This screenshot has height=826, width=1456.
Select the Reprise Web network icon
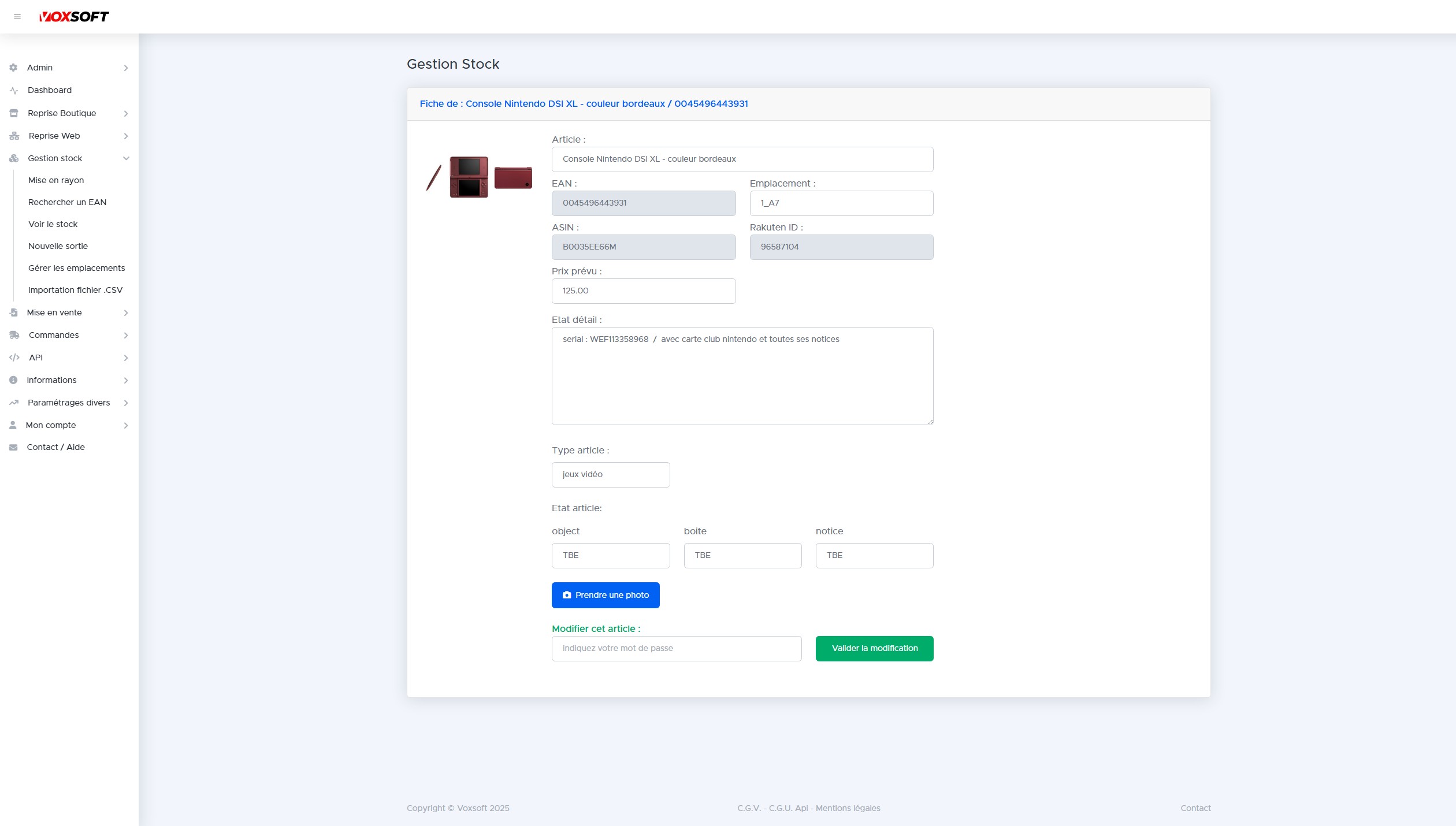pos(13,136)
